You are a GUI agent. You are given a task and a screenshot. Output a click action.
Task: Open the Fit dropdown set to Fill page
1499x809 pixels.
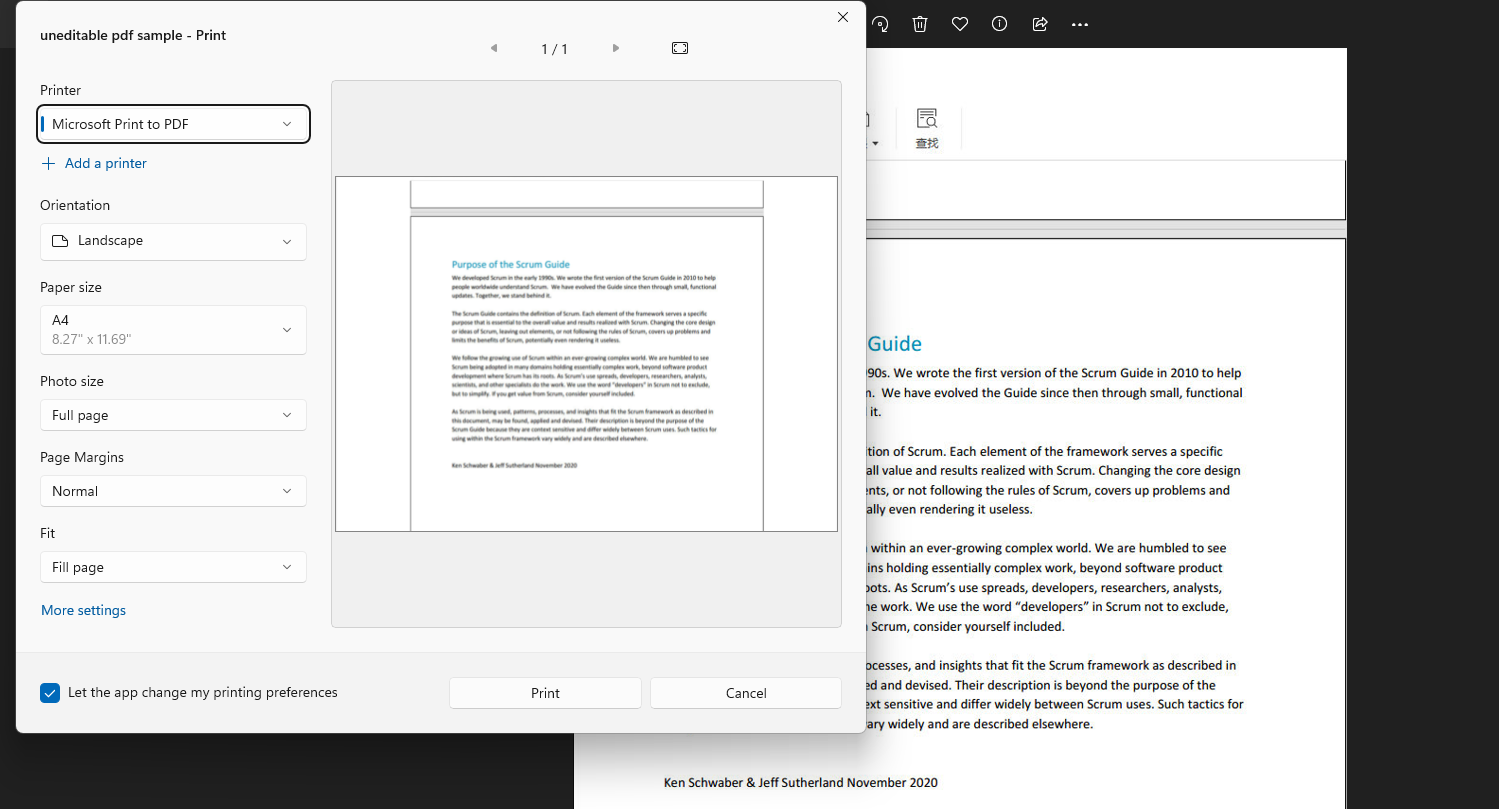[x=173, y=567]
